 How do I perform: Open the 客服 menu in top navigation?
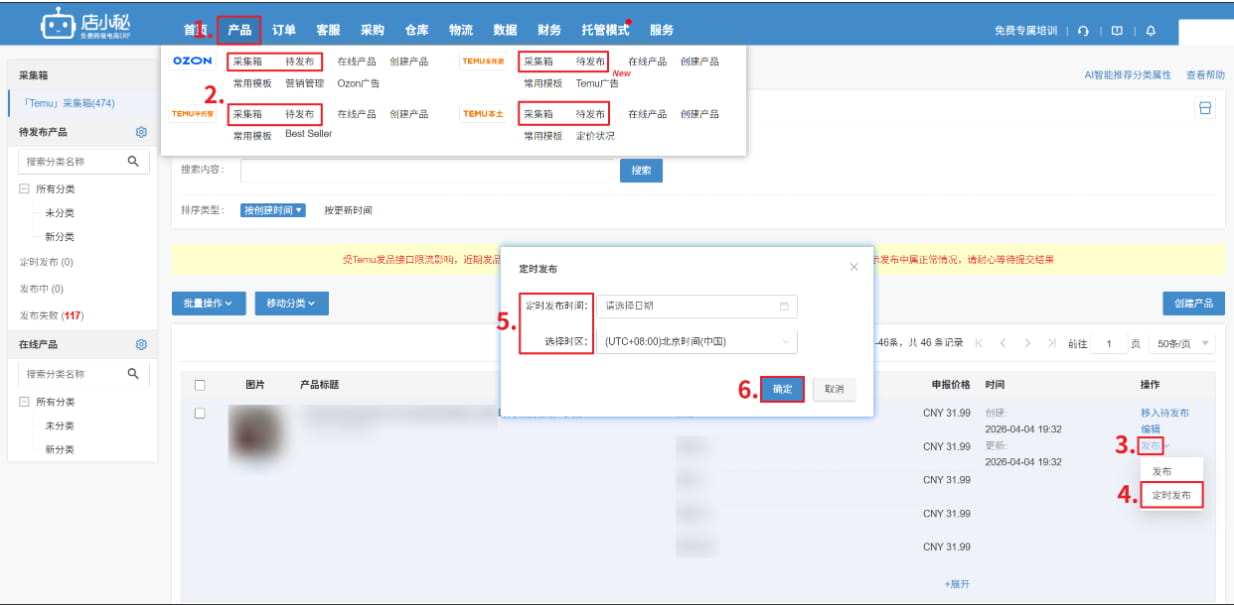328,30
